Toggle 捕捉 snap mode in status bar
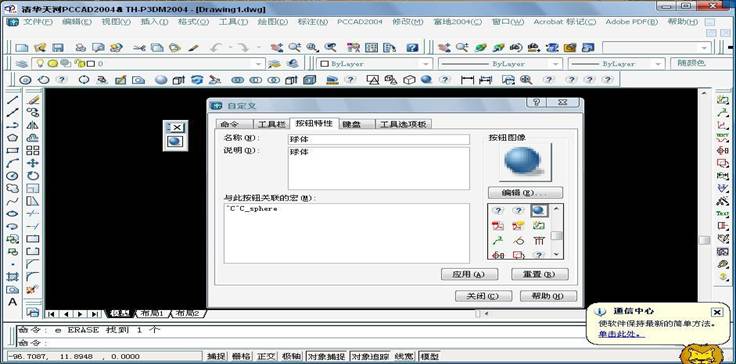Image resolution: width=736 pixels, height=364 pixels. click(x=216, y=356)
